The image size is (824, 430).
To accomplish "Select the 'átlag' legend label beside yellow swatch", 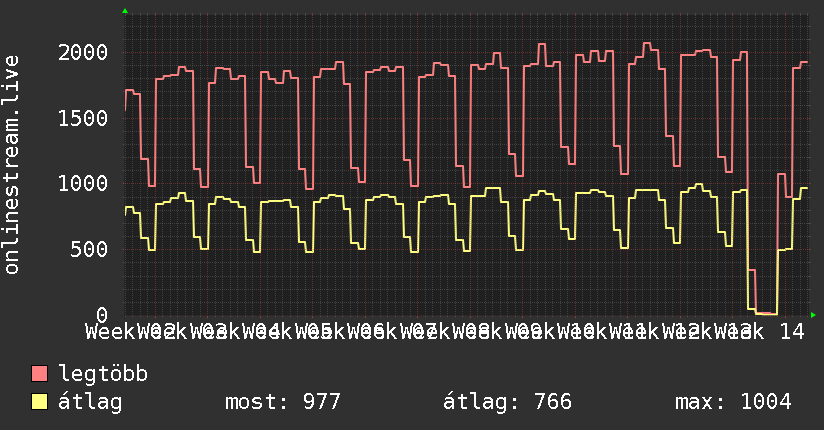I will (90, 402).
